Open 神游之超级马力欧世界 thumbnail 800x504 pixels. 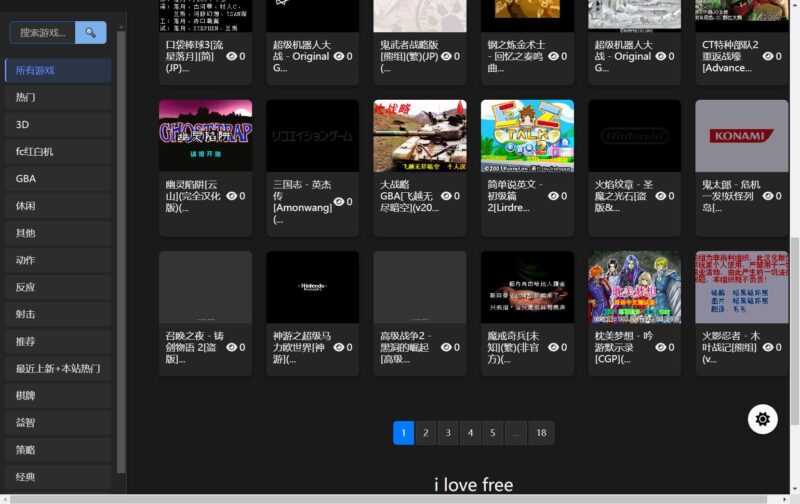pos(313,287)
